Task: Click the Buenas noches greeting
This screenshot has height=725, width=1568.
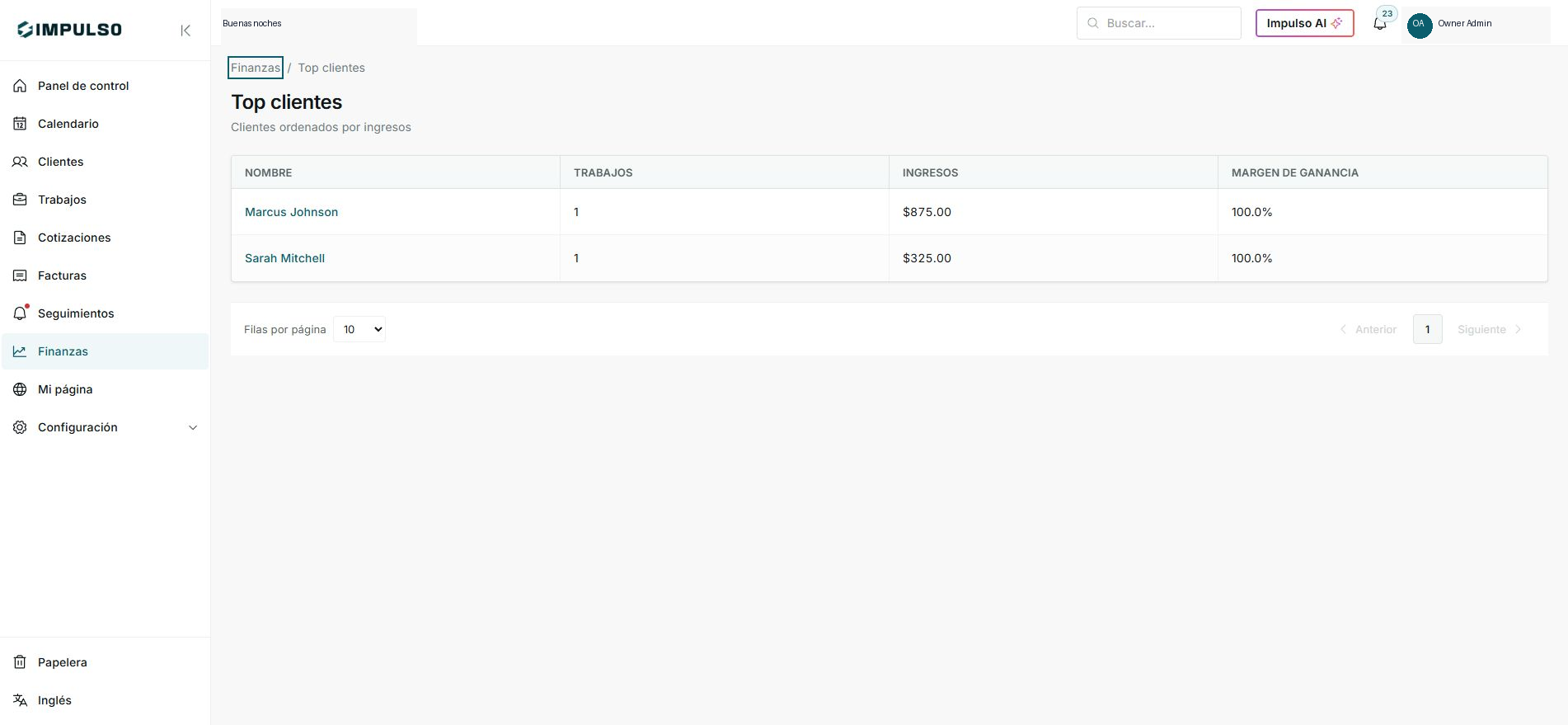Action: click(252, 23)
